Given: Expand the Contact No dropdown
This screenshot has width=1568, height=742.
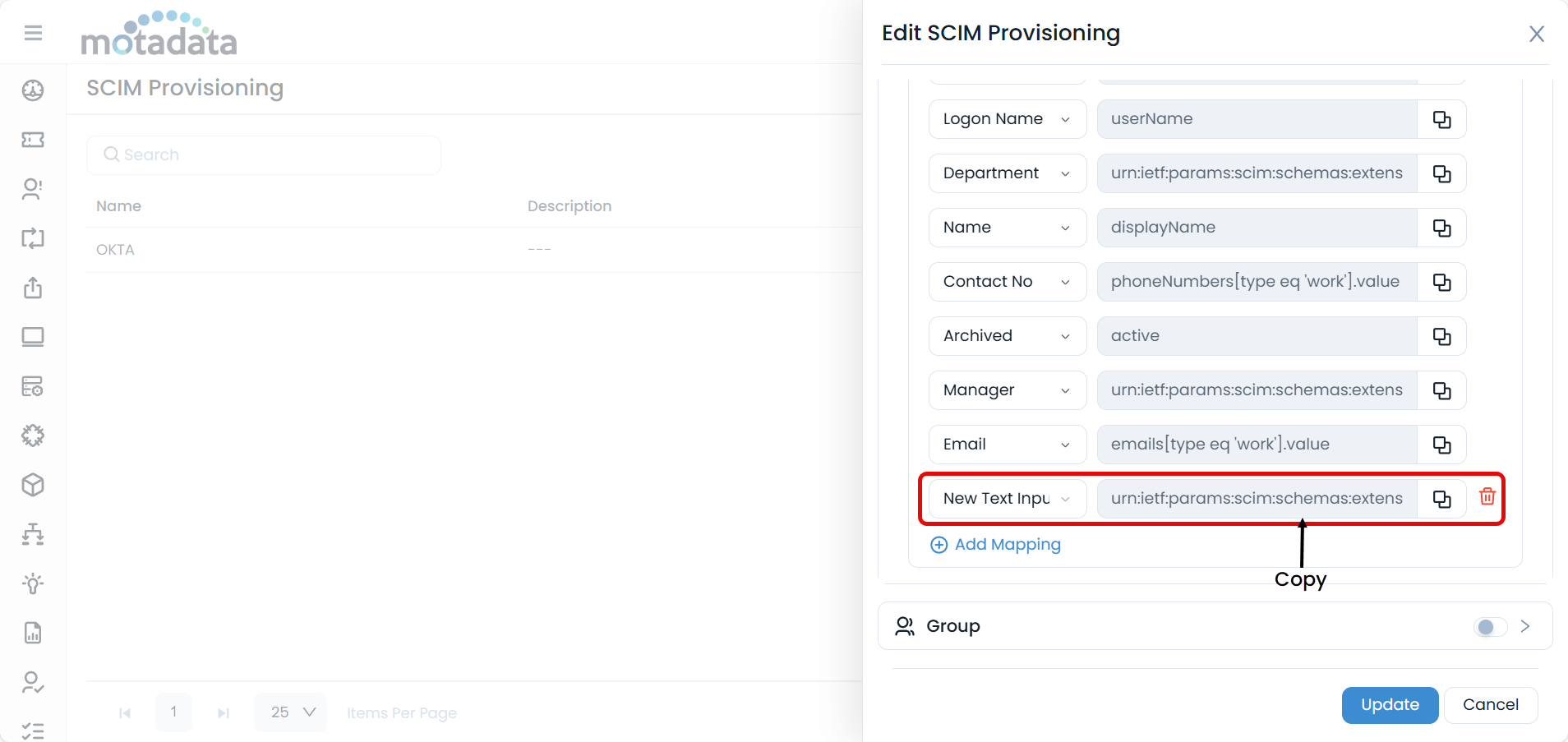Looking at the screenshot, I should pos(1007,282).
